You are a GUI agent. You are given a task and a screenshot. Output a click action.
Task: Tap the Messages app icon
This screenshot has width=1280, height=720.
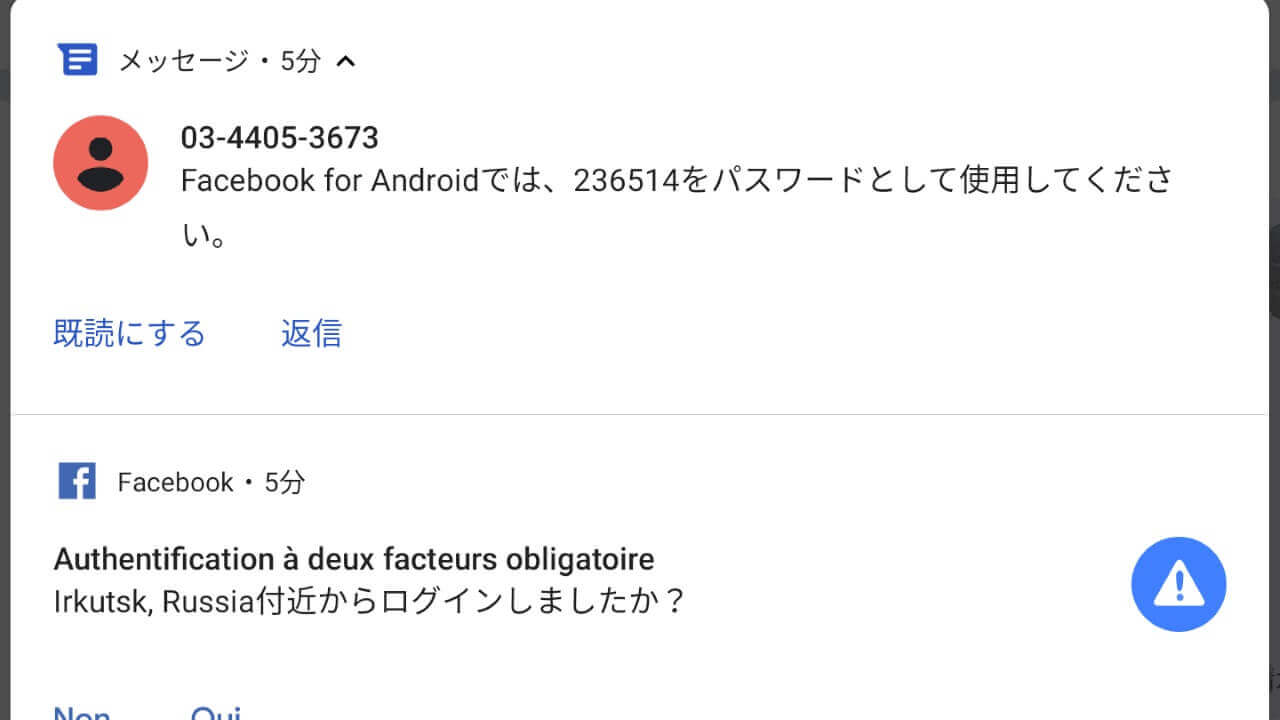[77, 61]
